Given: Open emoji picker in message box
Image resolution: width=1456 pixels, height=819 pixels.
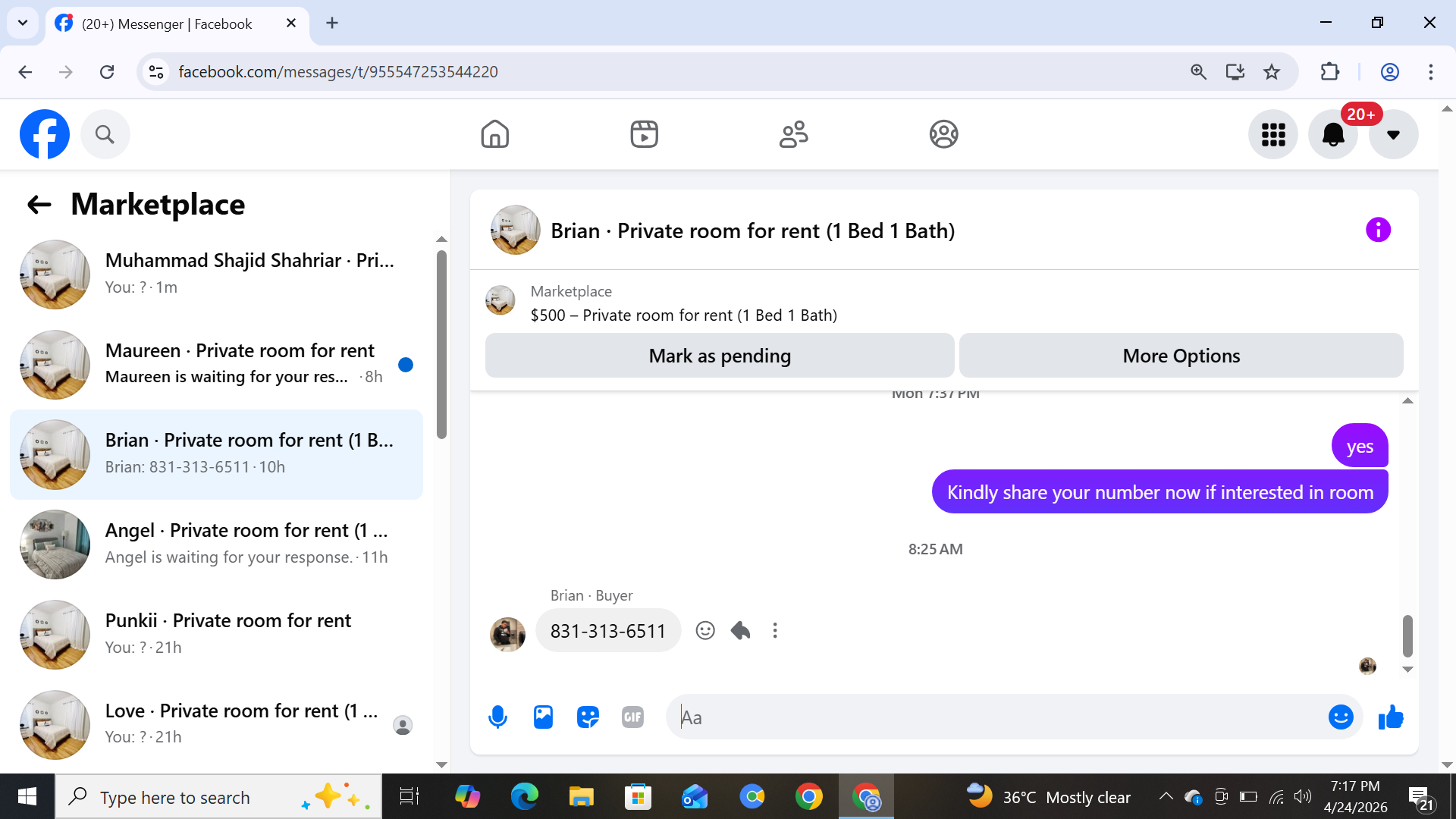Looking at the screenshot, I should (1341, 717).
